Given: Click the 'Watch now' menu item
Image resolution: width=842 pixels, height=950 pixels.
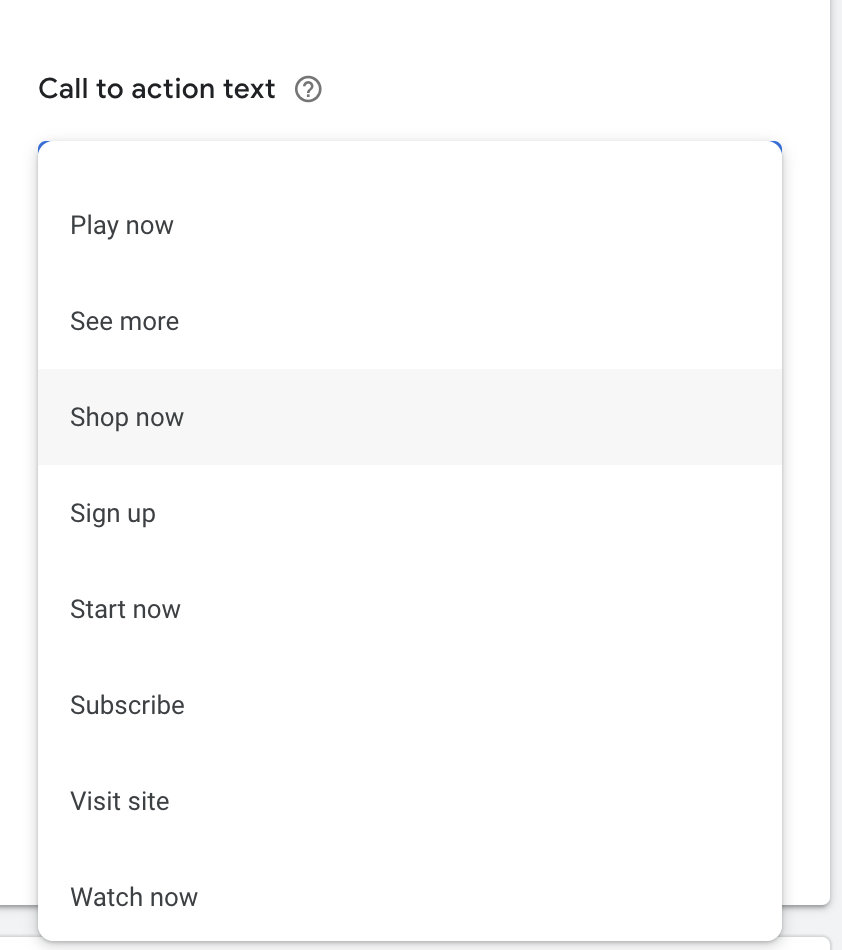Looking at the screenshot, I should pyautogui.click(x=134, y=897).
